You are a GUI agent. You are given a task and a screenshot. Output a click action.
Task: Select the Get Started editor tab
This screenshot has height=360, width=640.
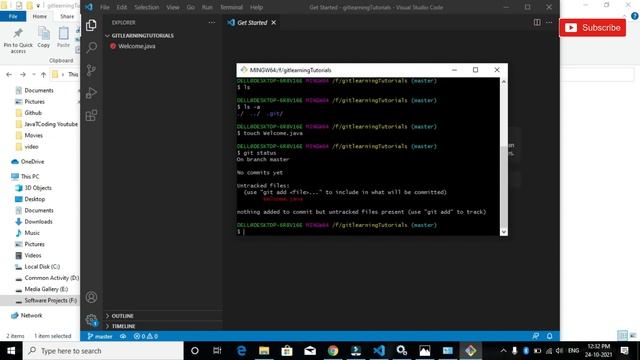[x=252, y=23]
